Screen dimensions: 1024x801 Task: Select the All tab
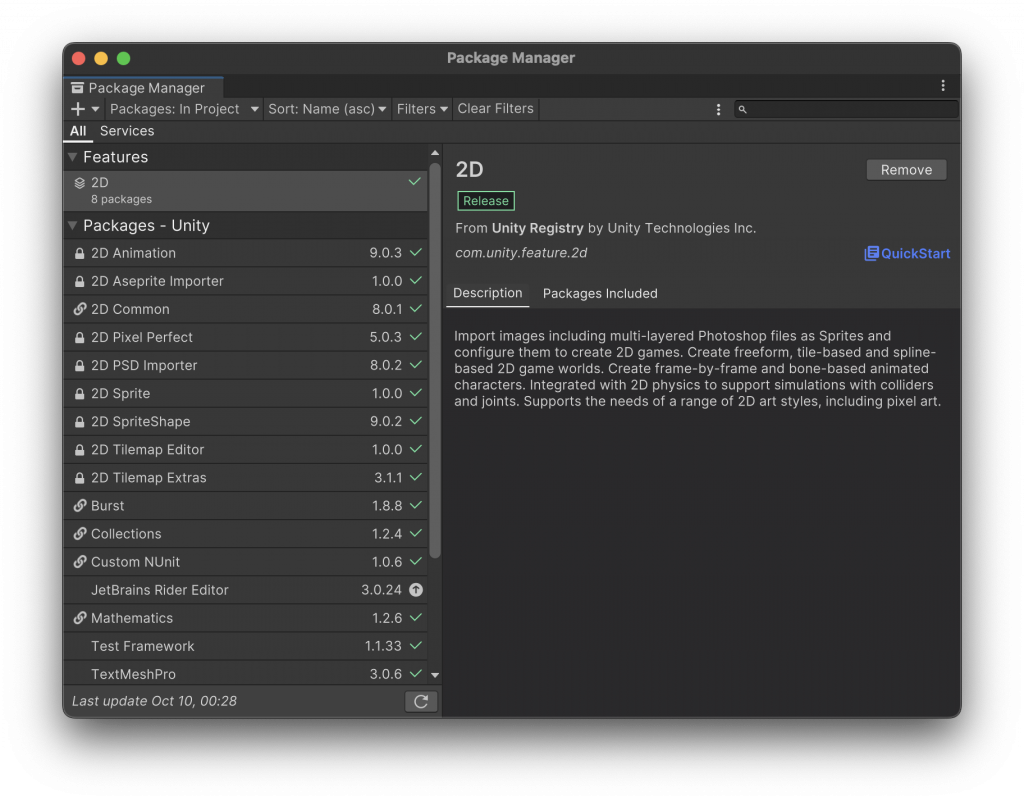78,131
